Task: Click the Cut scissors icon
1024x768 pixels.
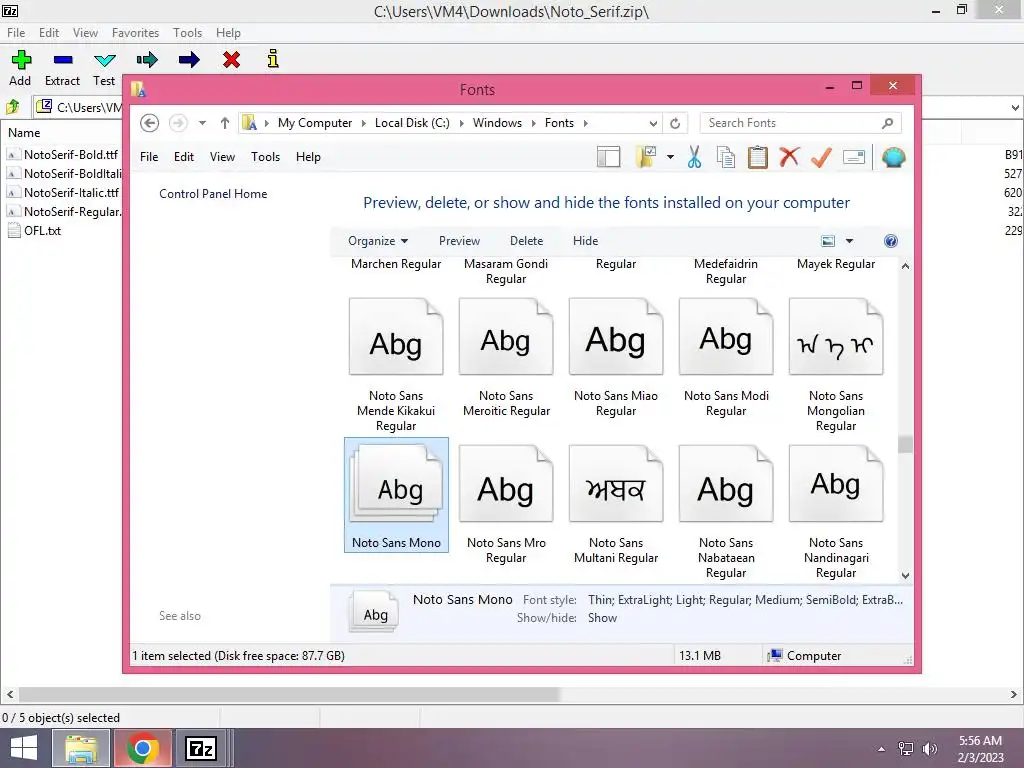Action: tap(694, 157)
